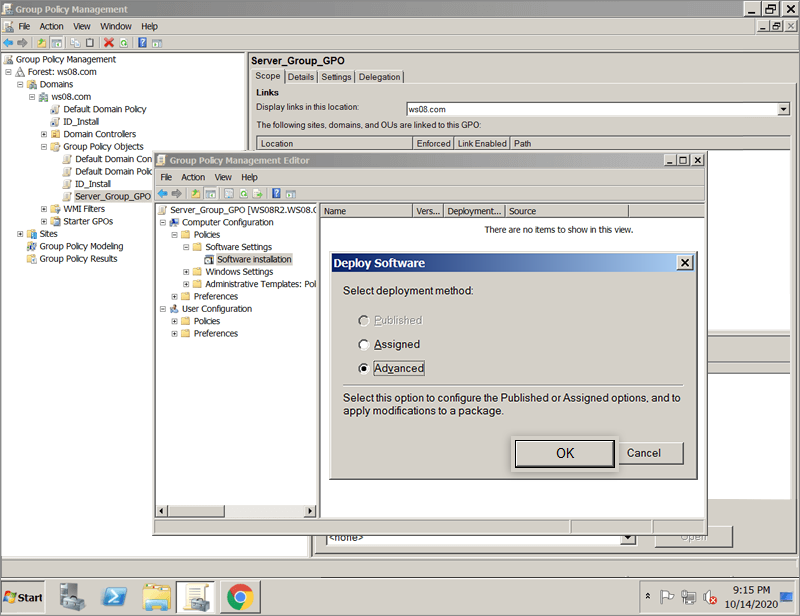Click the Help icon in Group Policy Management toolbar
This screenshot has height=616, width=800.
pos(143,43)
